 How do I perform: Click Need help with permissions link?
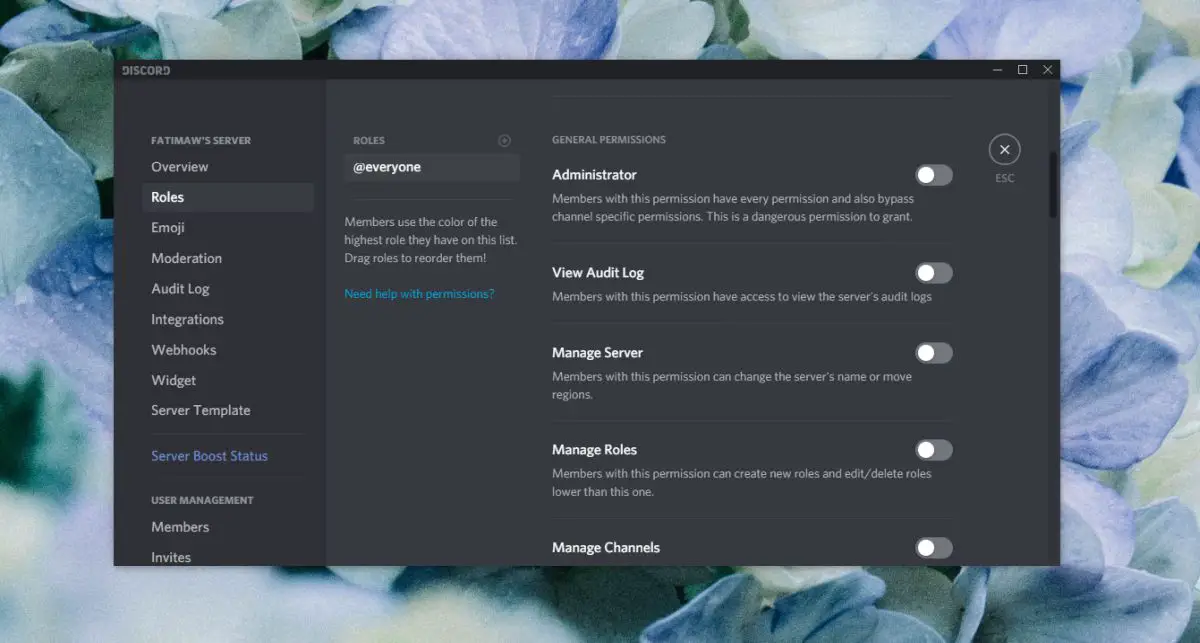point(419,294)
